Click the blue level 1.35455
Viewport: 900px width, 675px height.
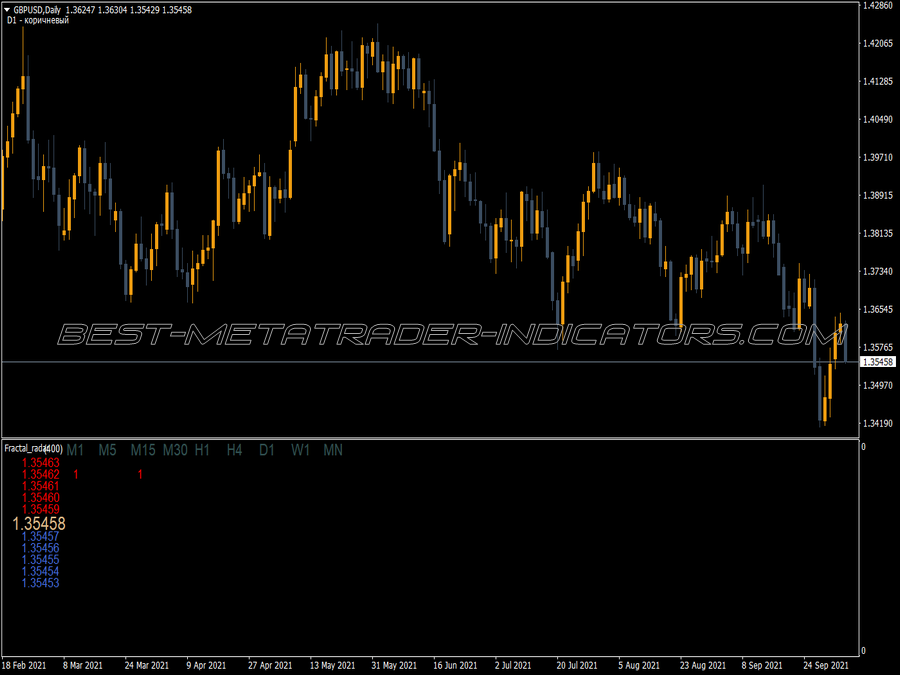pyautogui.click(x=40, y=560)
